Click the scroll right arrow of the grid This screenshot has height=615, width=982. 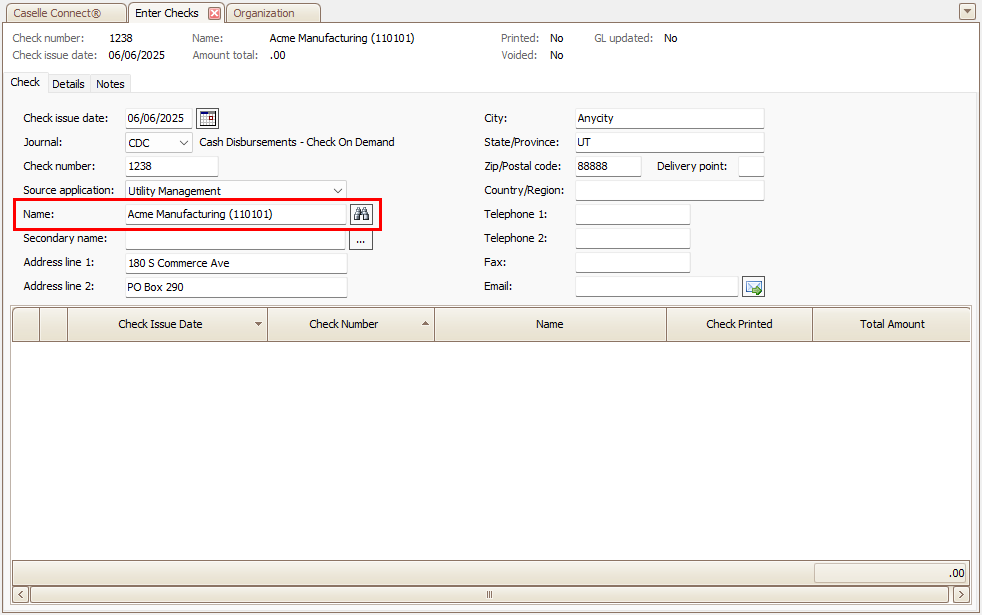(962, 594)
